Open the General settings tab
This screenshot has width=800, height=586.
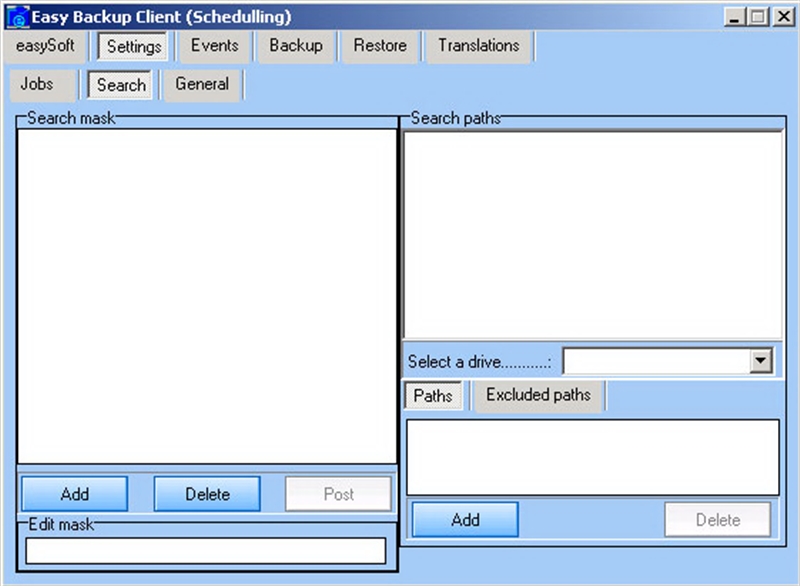(202, 85)
